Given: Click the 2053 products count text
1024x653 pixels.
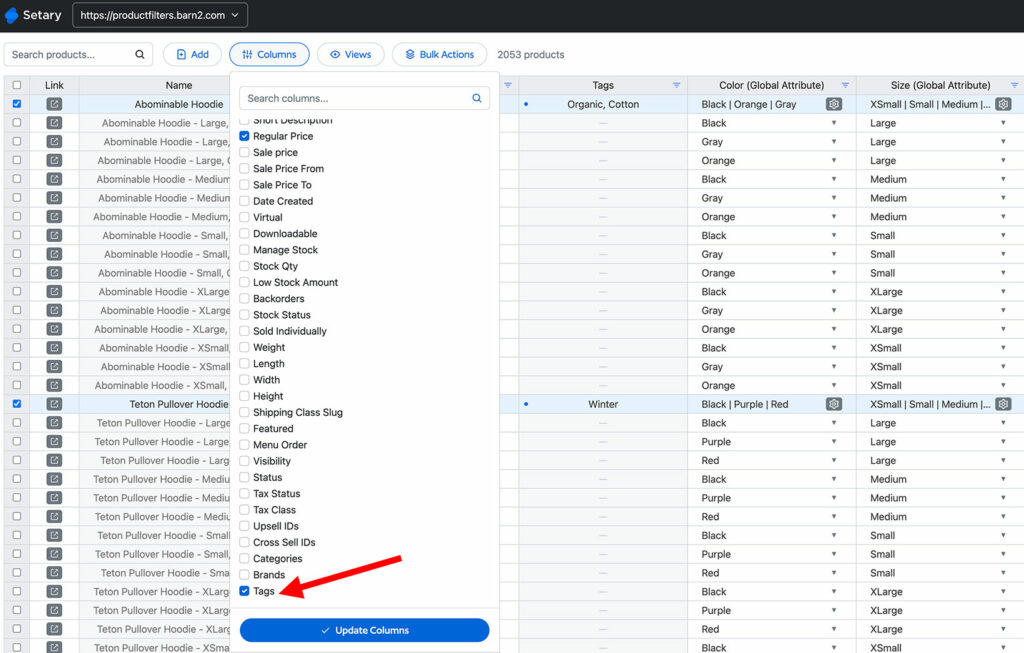Looking at the screenshot, I should 530,54.
